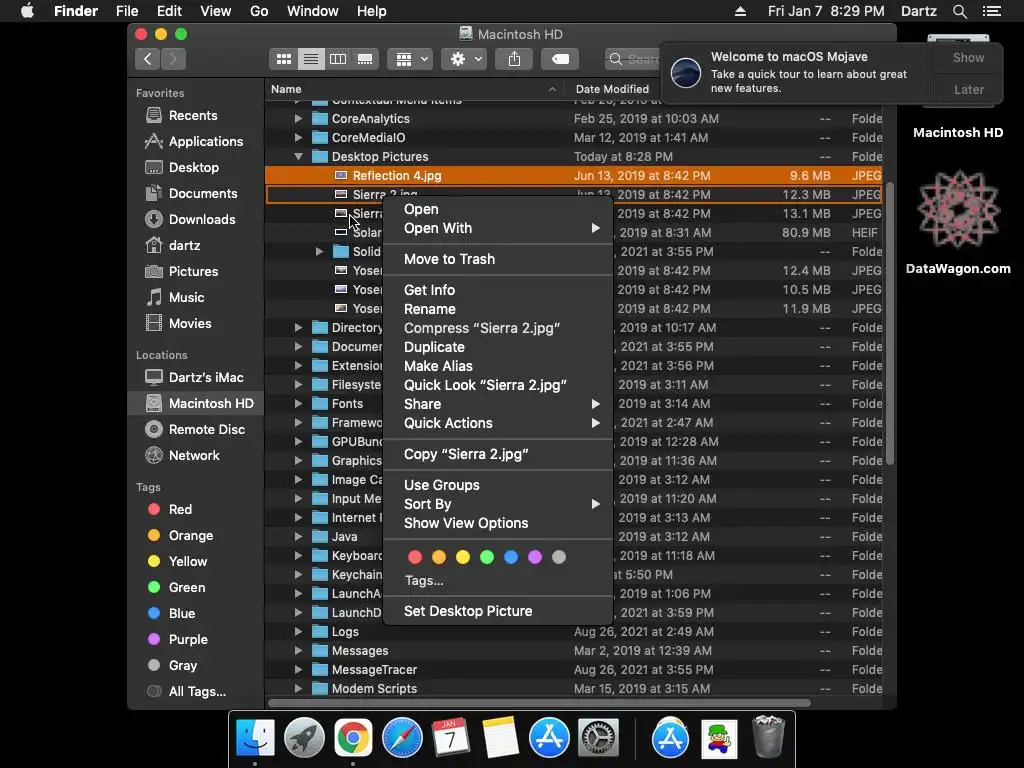Open the Open With submenu
1024x768 pixels.
(498, 229)
